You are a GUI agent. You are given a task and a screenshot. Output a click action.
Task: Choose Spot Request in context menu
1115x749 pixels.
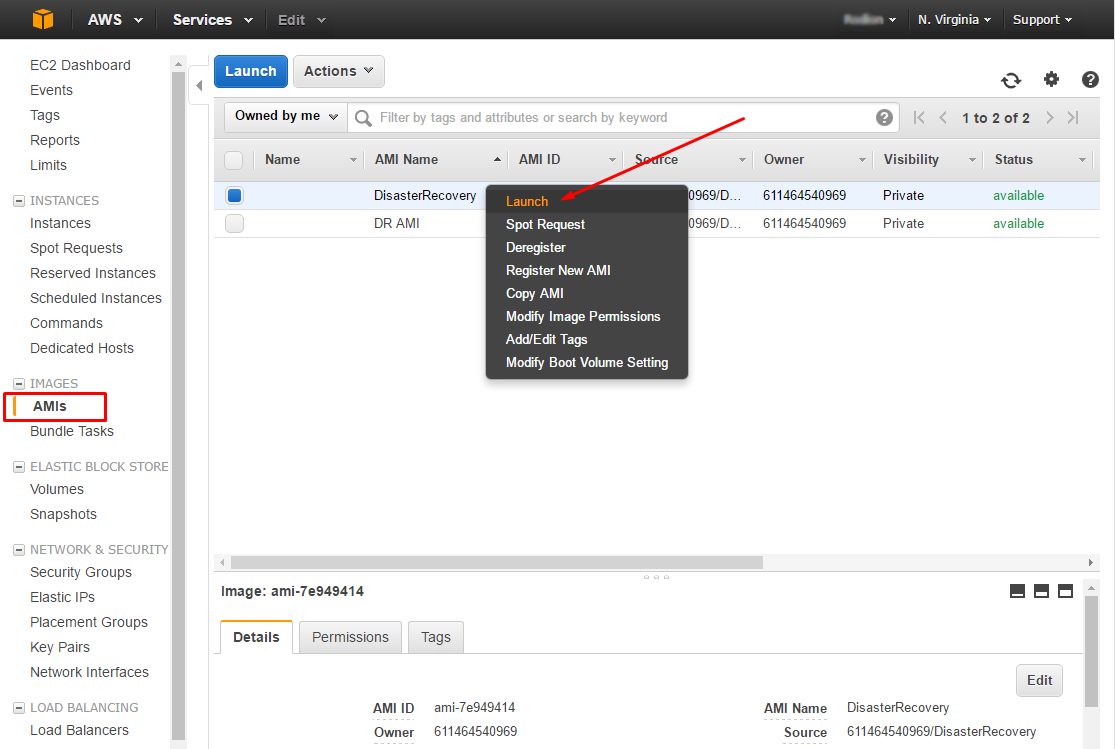pyautogui.click(x=545, y=225)
